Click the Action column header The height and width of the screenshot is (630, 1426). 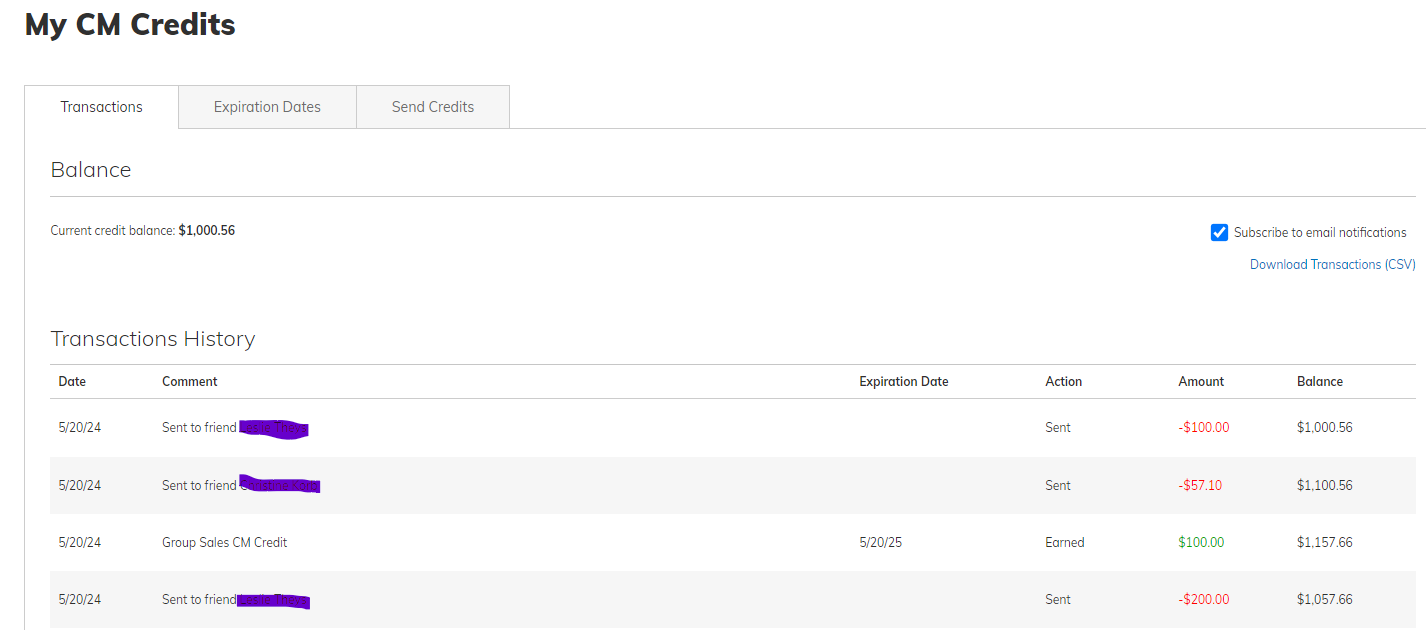tap(1063, 381)
